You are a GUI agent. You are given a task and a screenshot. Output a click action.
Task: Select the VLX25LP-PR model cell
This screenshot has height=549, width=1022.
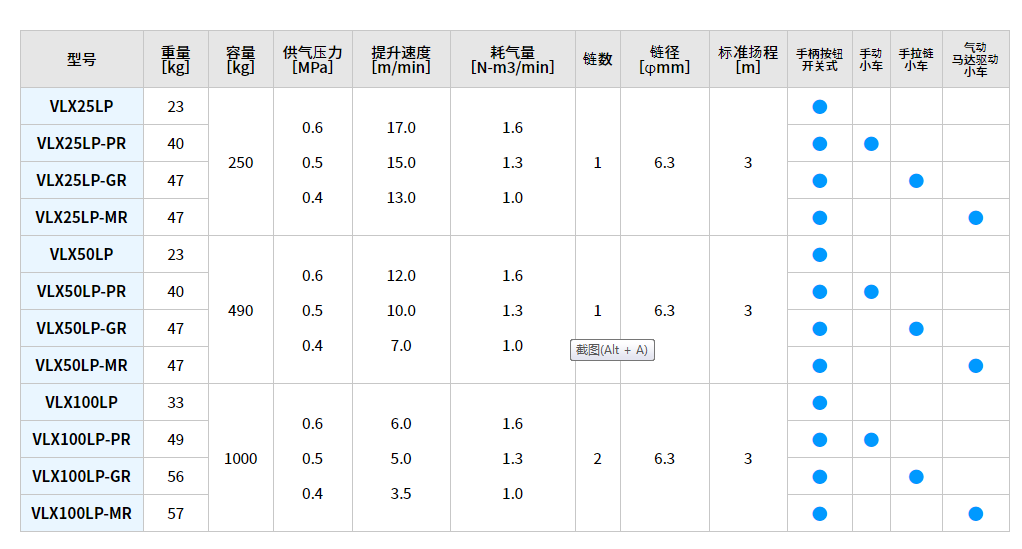coord(81,143)
